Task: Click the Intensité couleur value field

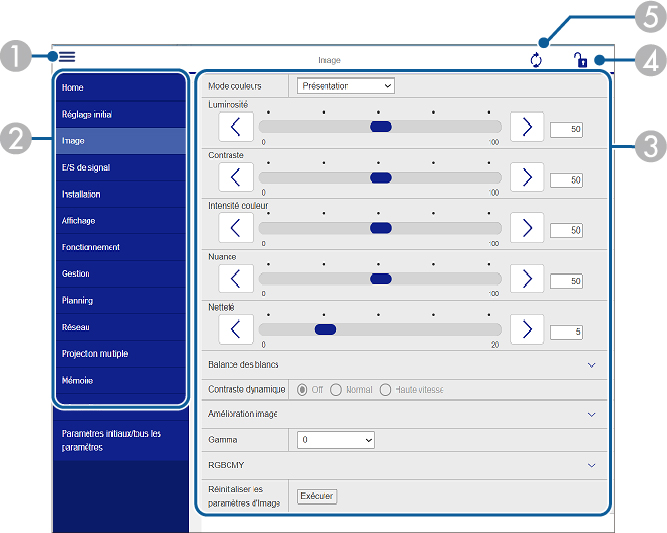Action: tap(566, 230)
